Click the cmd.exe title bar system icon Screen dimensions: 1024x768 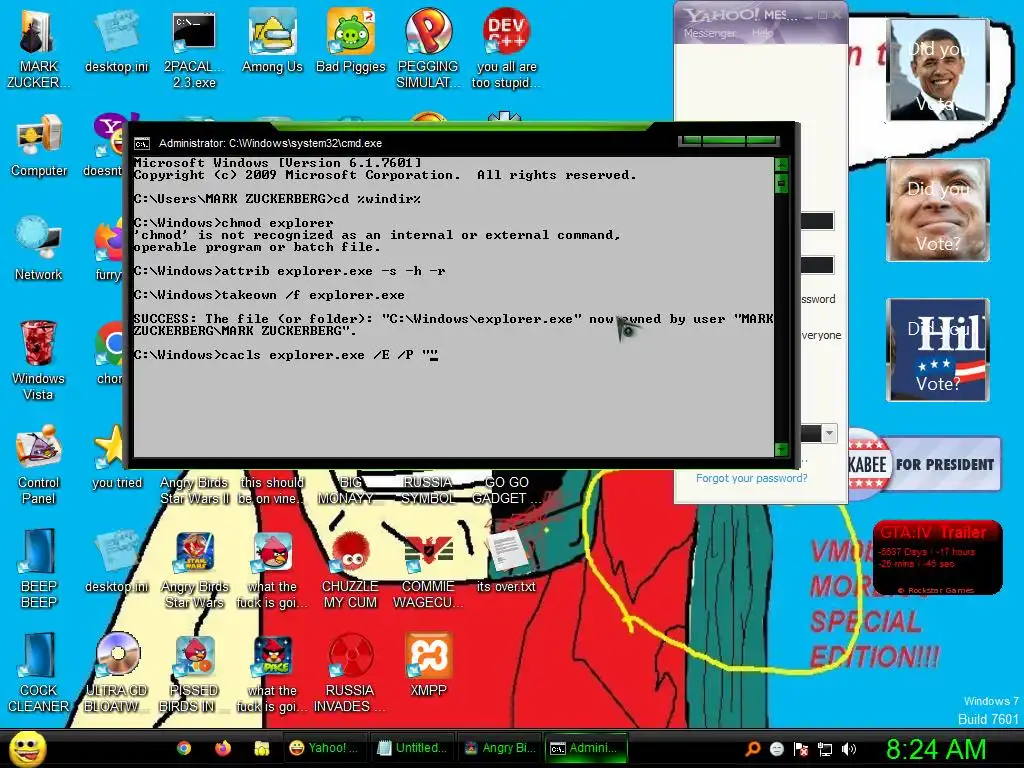click(142, 144)
